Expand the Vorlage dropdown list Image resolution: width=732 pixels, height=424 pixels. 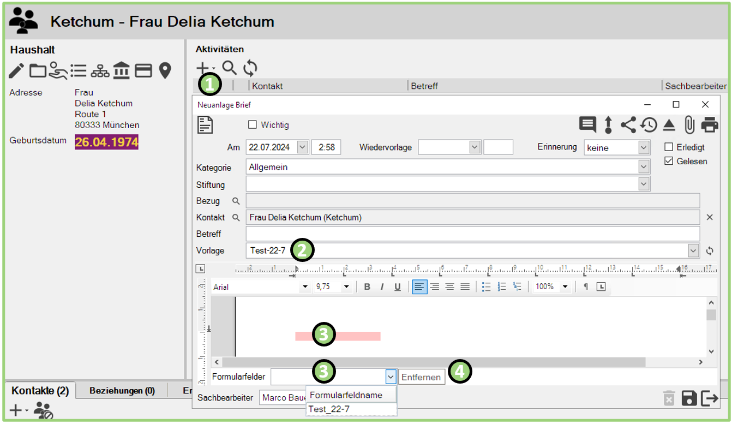[693, 250]
